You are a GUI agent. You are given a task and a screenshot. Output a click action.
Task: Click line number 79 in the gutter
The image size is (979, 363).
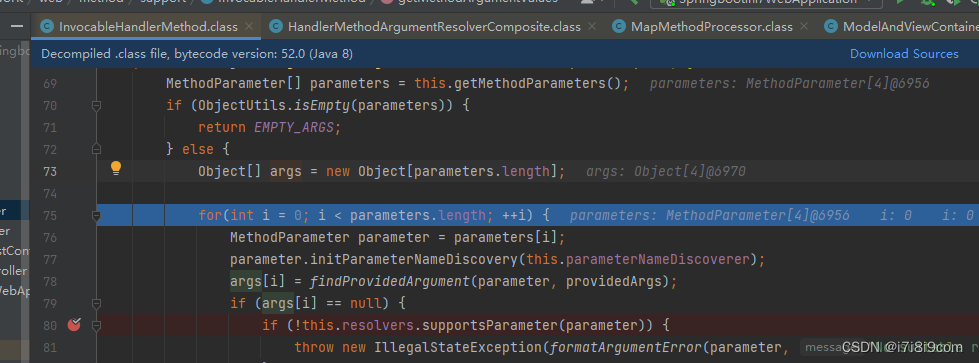[49, 304]
